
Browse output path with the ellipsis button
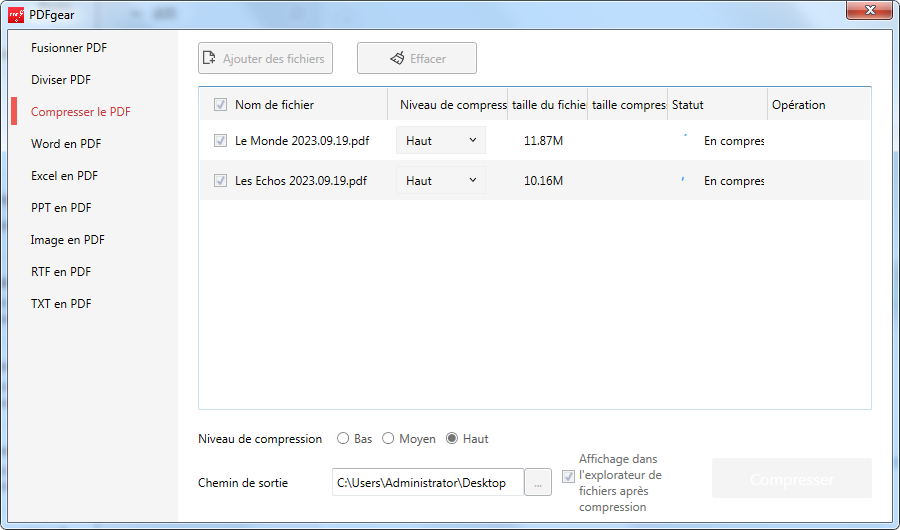538,482
